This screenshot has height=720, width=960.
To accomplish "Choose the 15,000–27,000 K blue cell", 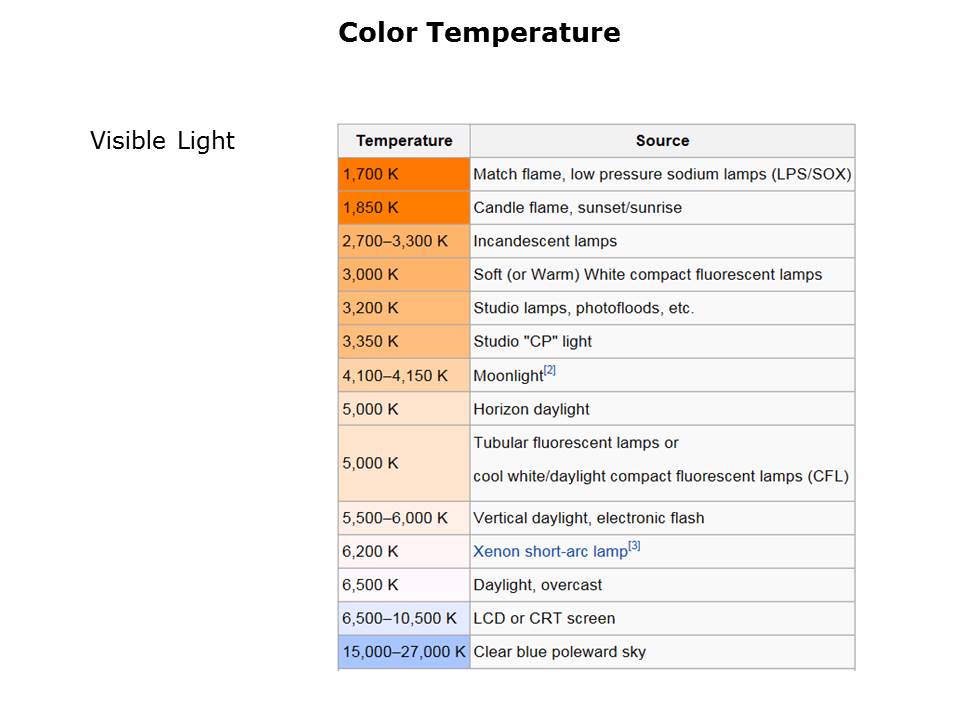I will coord(404,652).
